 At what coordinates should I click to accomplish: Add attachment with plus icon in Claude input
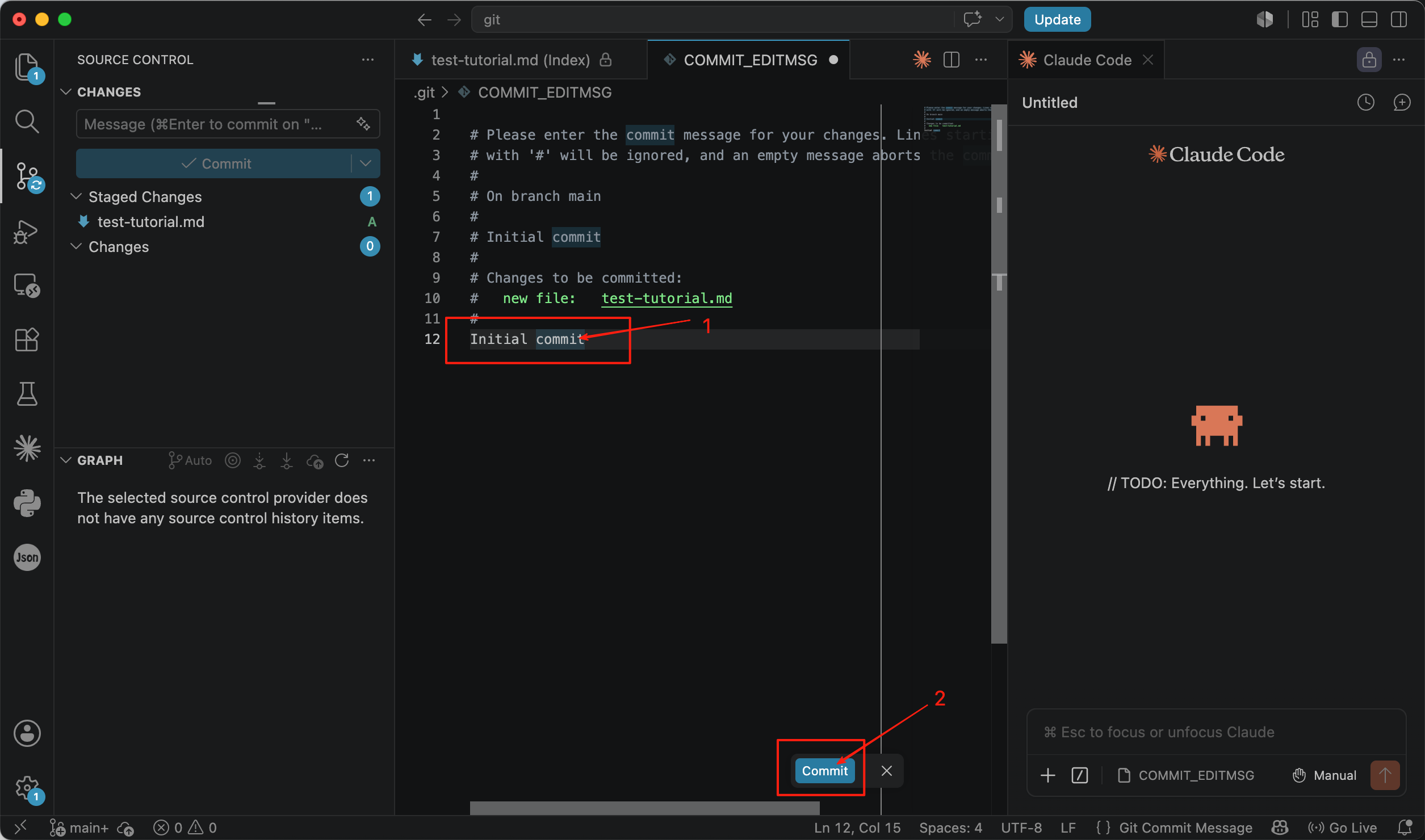click(1048, 775)
